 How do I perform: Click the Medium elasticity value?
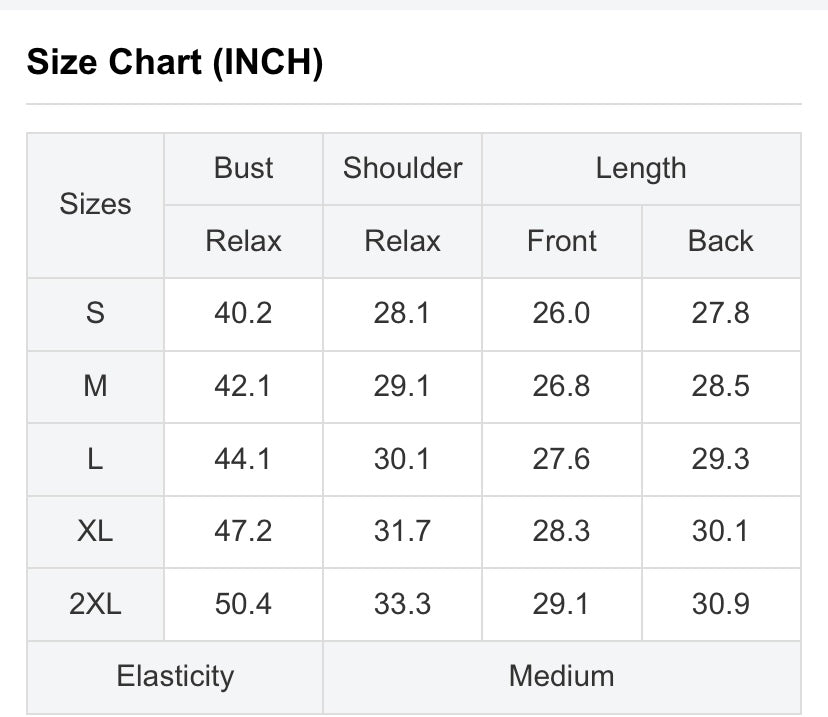pyautogui.click(x=562, y=677)
